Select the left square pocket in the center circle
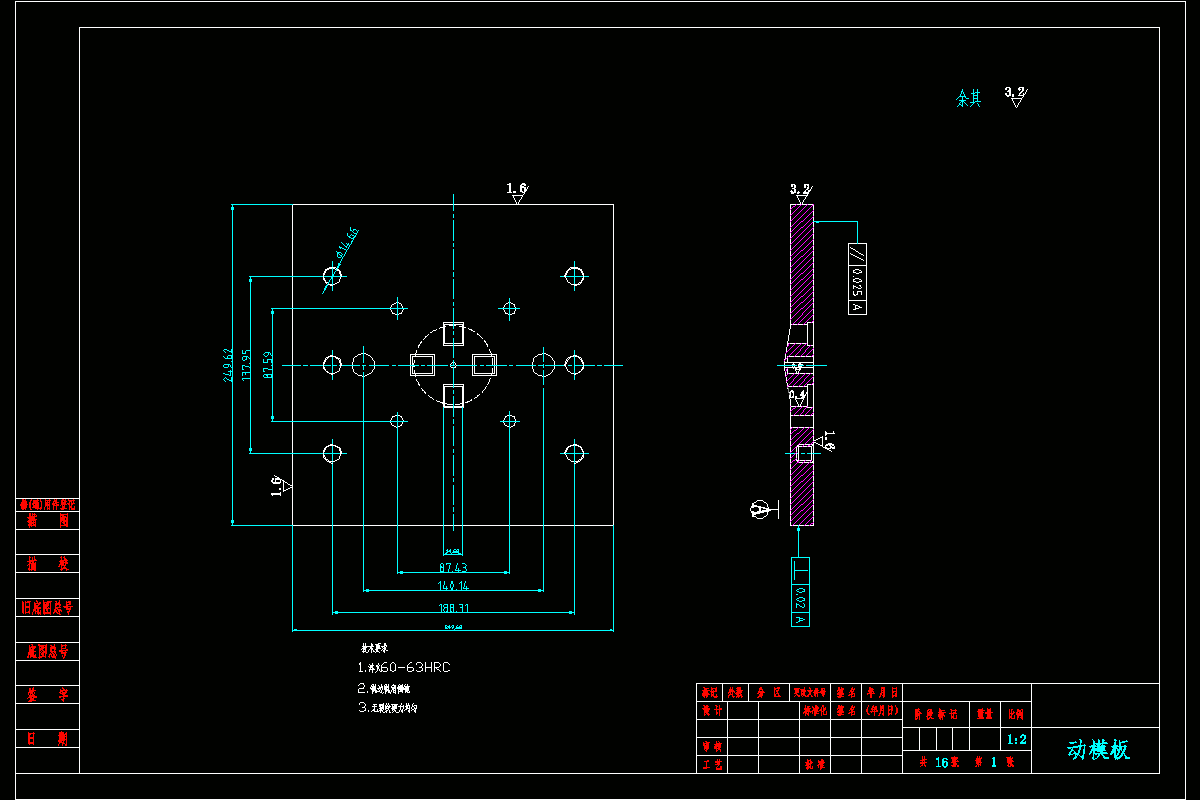1200x800 pixels. click(424, 364)
